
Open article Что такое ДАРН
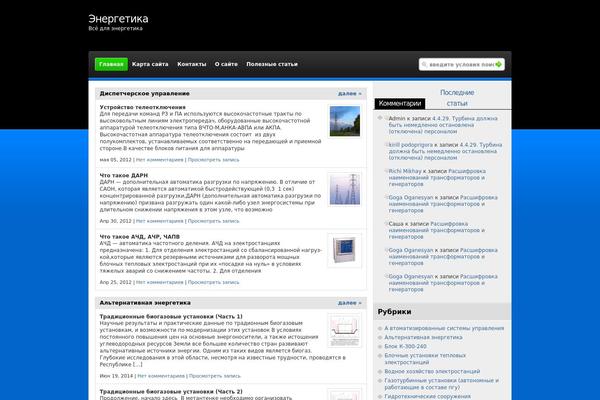pyautogui.click(x=124, y=175)
